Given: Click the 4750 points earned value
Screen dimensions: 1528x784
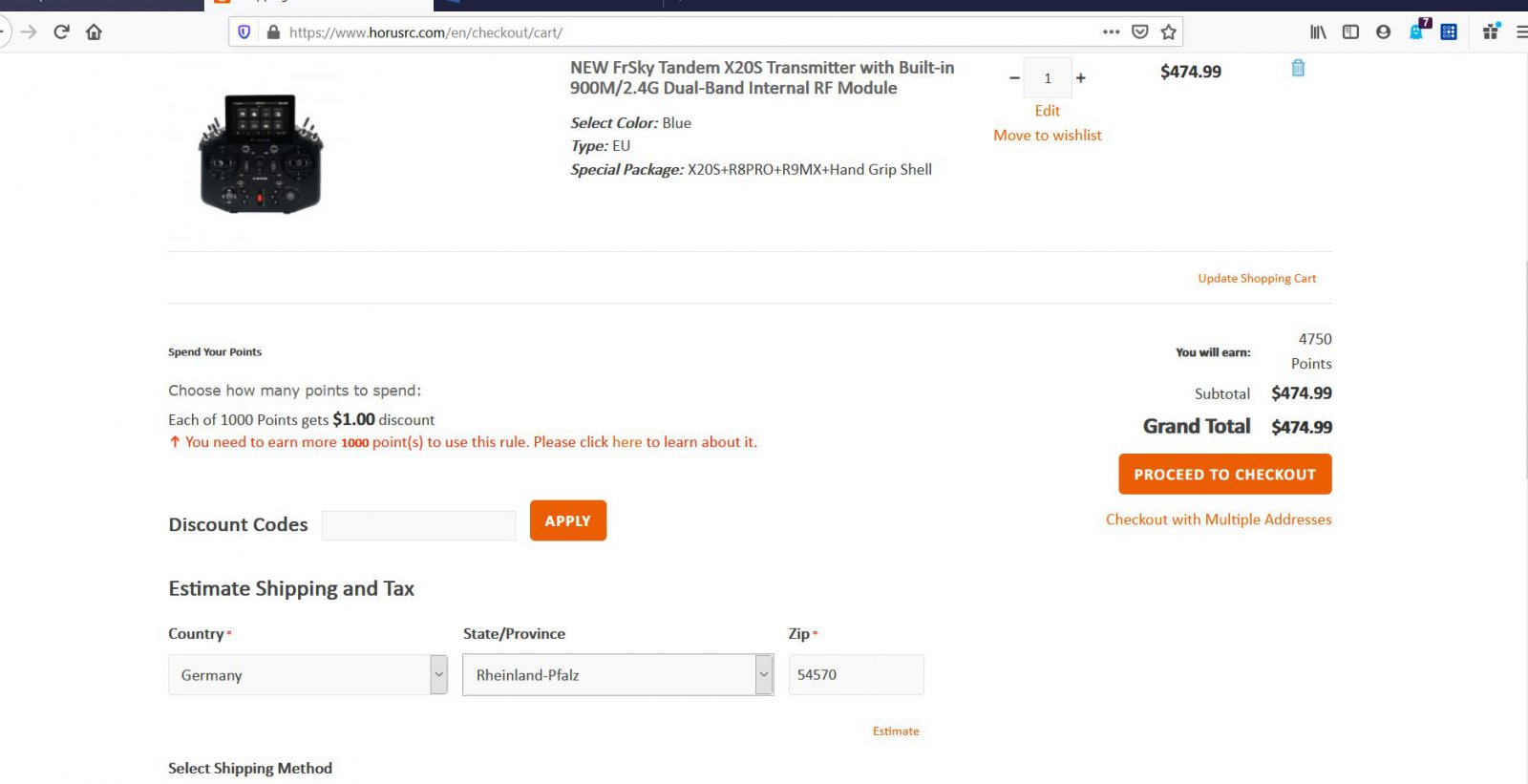Looking at the screenshot, I should coord(1315,339).
